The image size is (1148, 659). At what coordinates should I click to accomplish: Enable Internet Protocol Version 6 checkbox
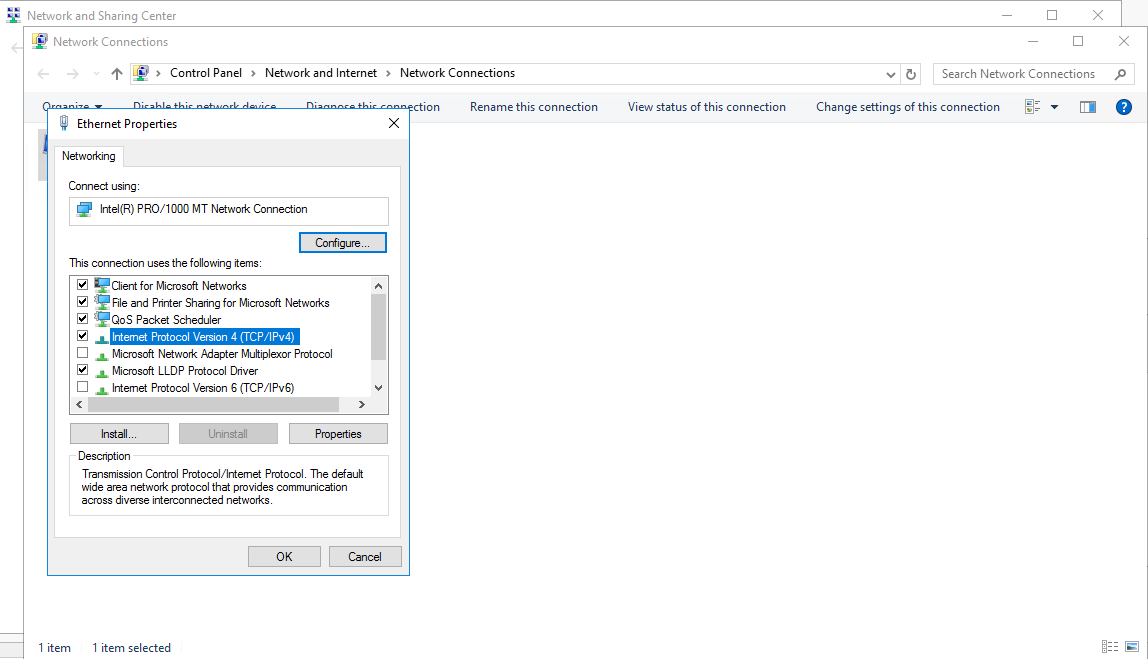pos(83,387)
